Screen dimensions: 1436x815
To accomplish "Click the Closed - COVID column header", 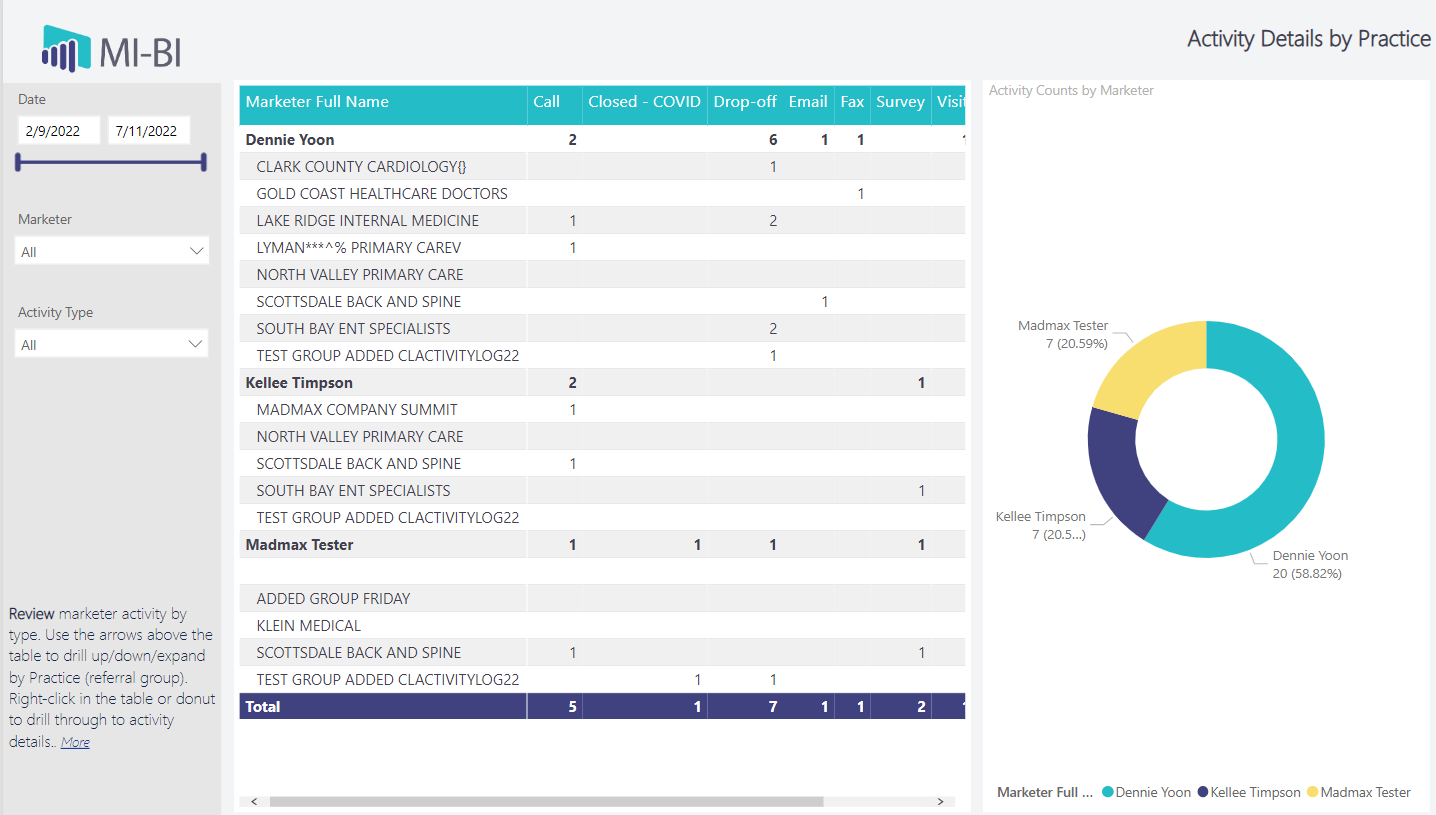I will tap(644, 102).
